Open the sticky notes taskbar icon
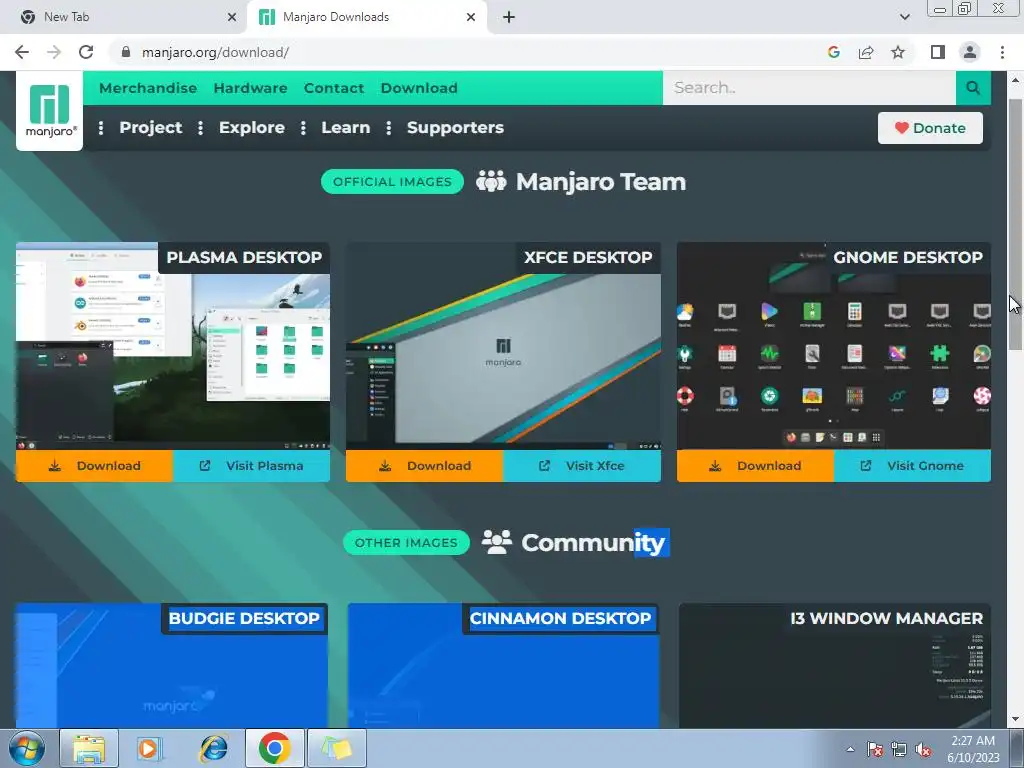Image resolution: width=1024 pixels, height=768 pixels. pos(336,748)
